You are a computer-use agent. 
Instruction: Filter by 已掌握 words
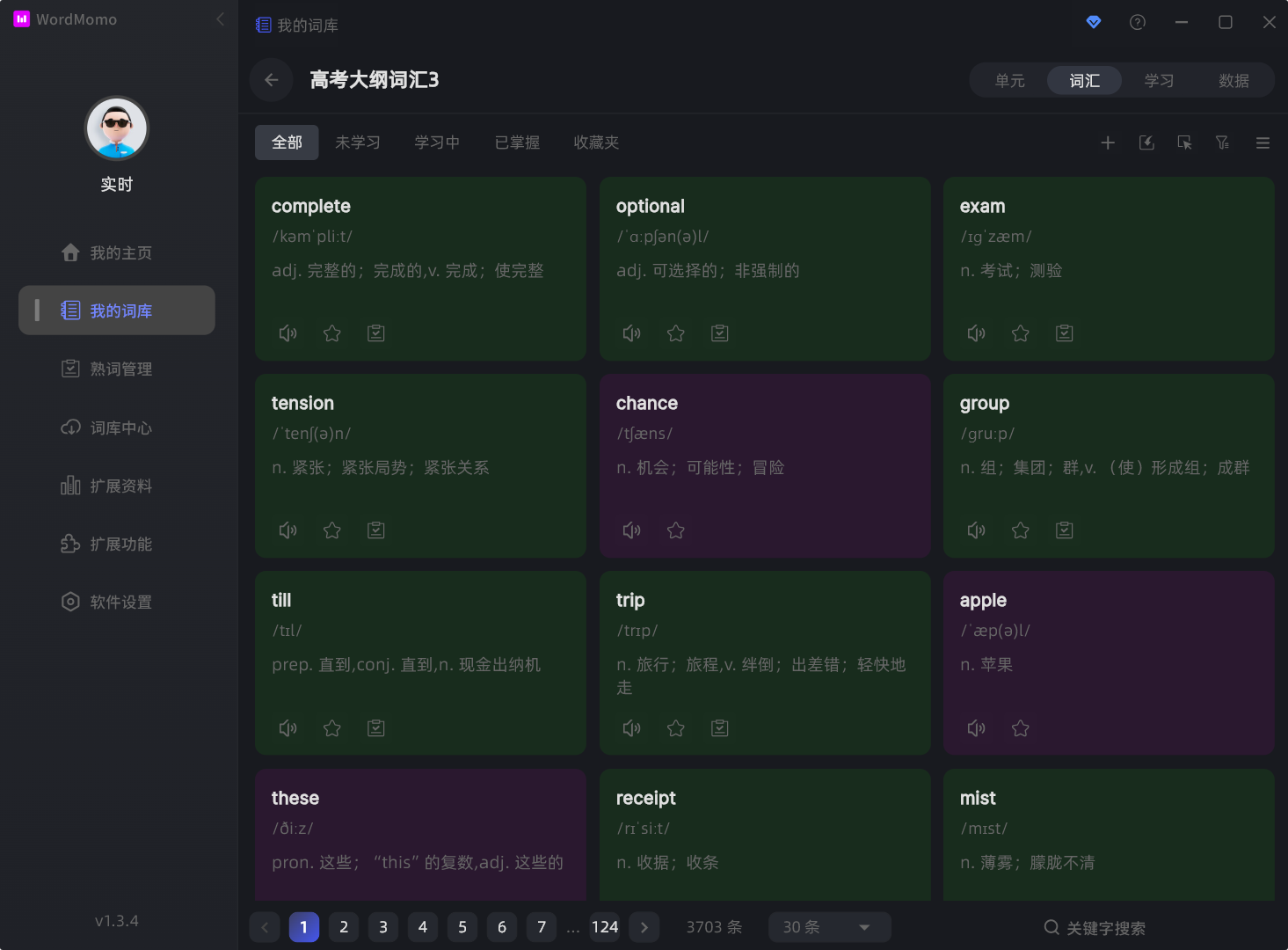[517, 142]
